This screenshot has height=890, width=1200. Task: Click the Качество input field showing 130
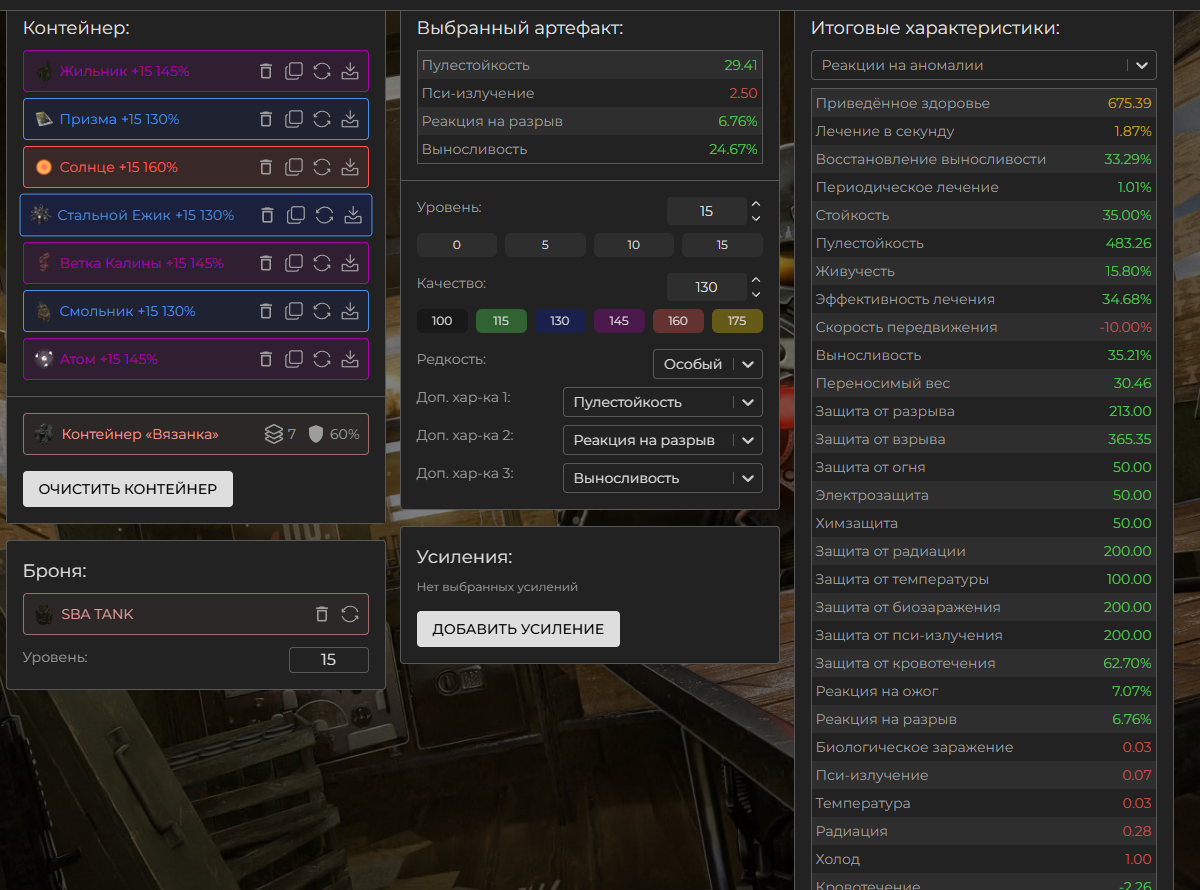click(706, 287)
